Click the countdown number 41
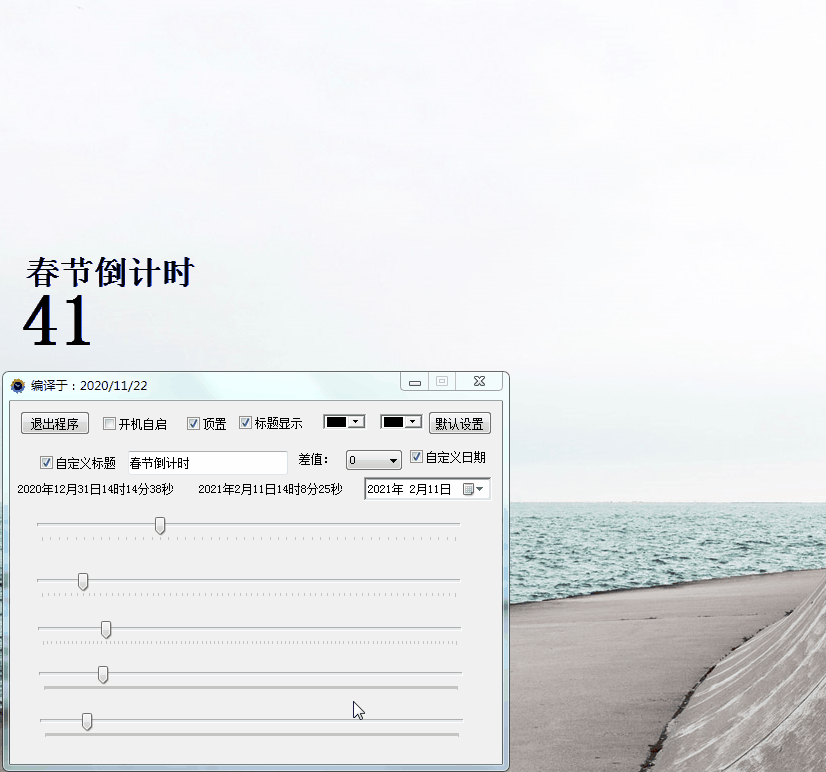 pyautogui.click(x=57, y=320)
